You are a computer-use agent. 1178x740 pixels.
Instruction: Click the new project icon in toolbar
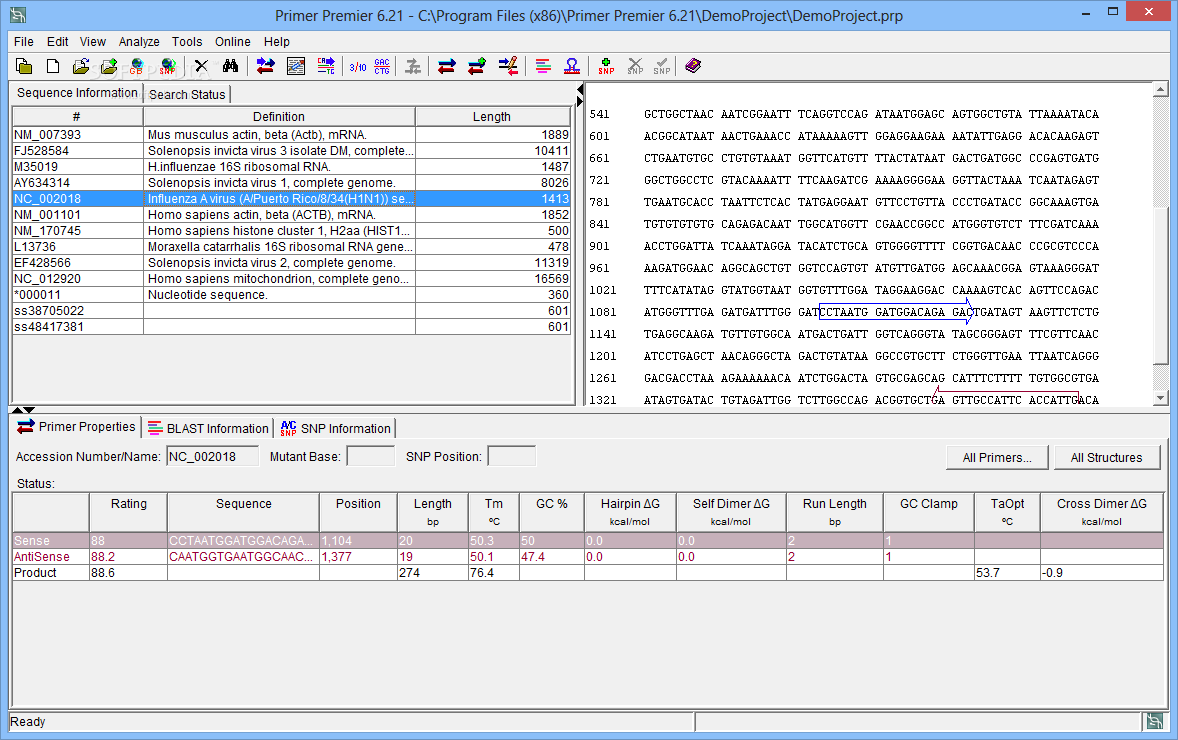coord(24,66)
